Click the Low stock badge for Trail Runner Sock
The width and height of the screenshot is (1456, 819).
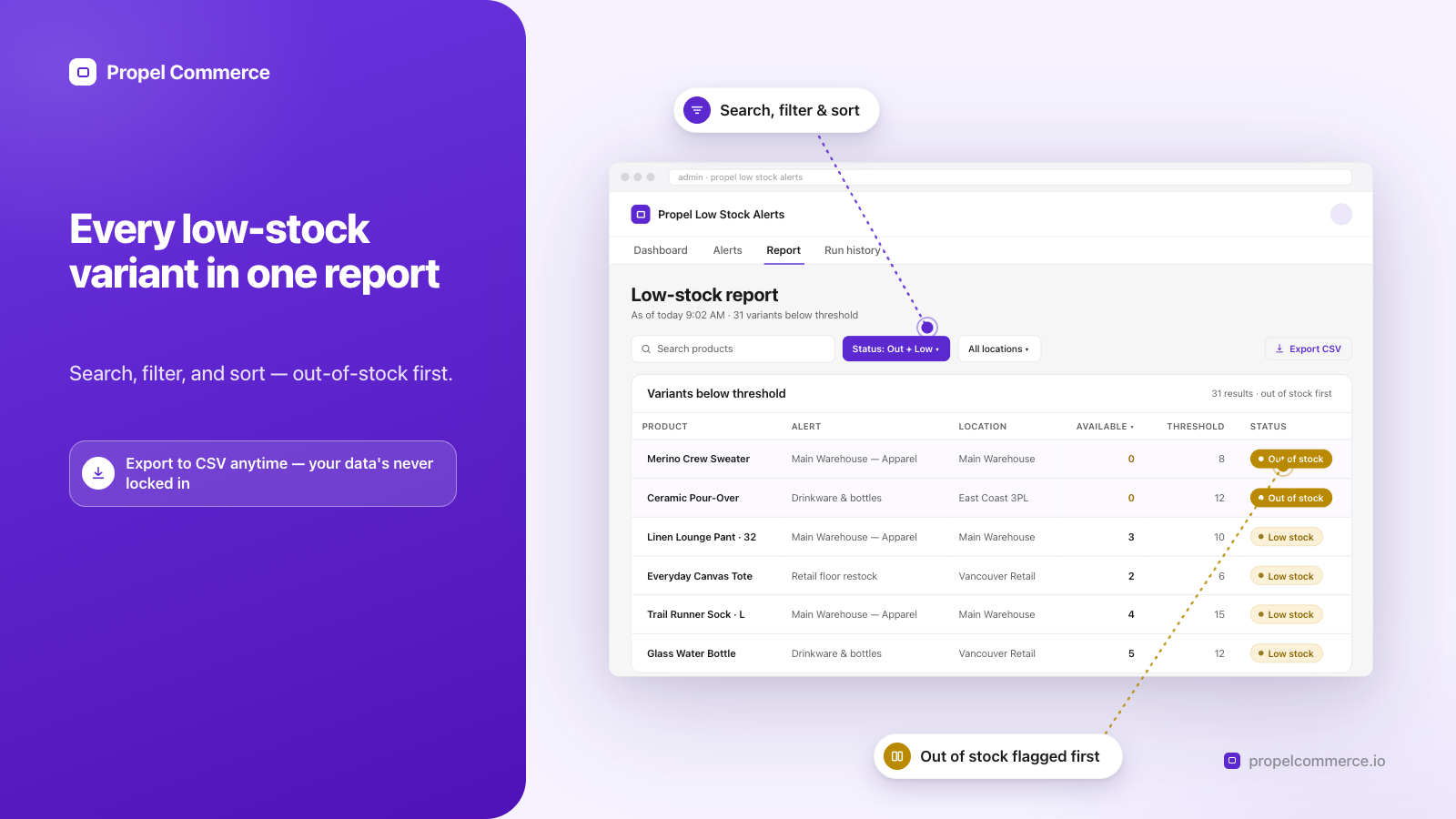pyautogui.click(x=1286, y=614)
